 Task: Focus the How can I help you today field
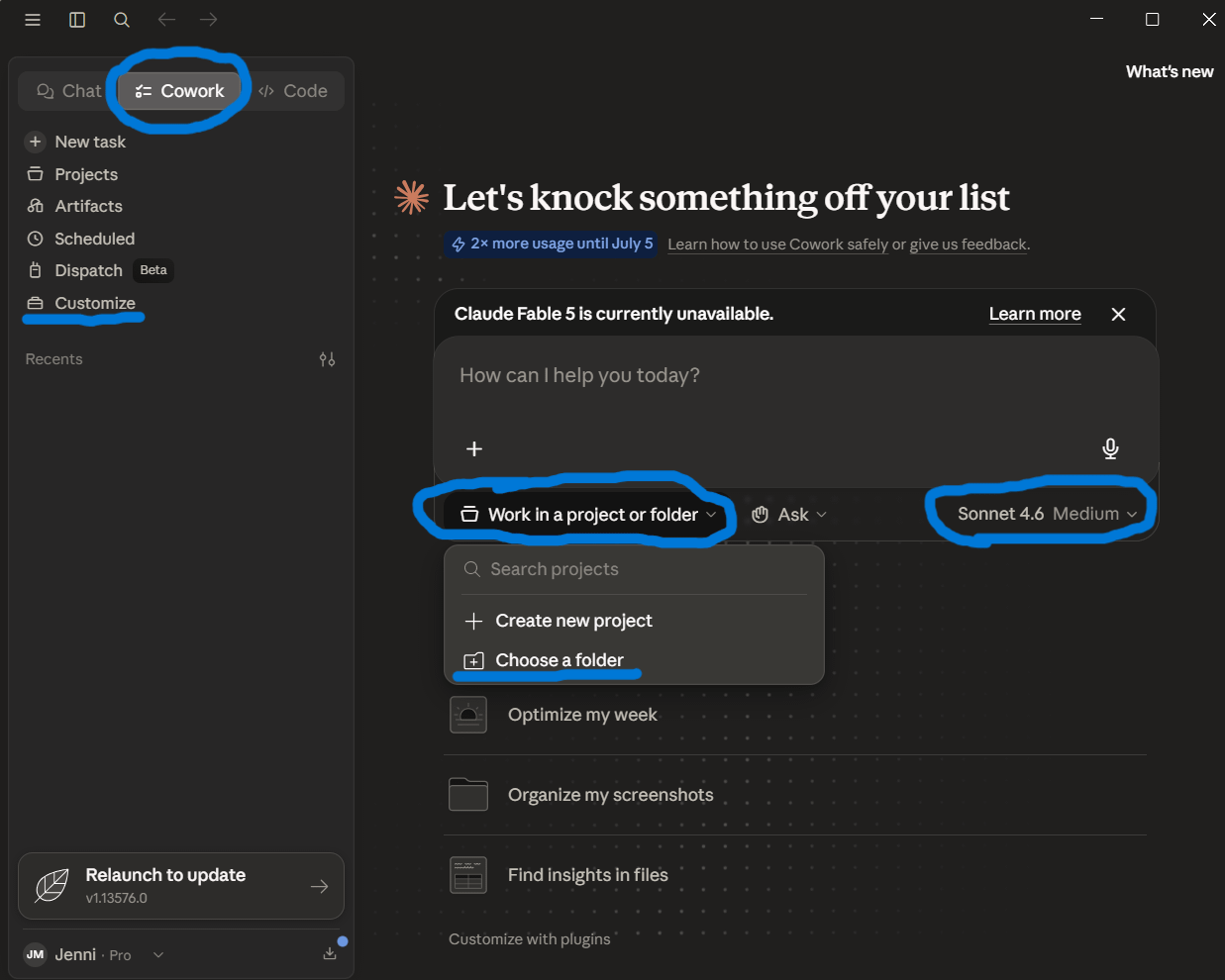click(x=796, y=375)
